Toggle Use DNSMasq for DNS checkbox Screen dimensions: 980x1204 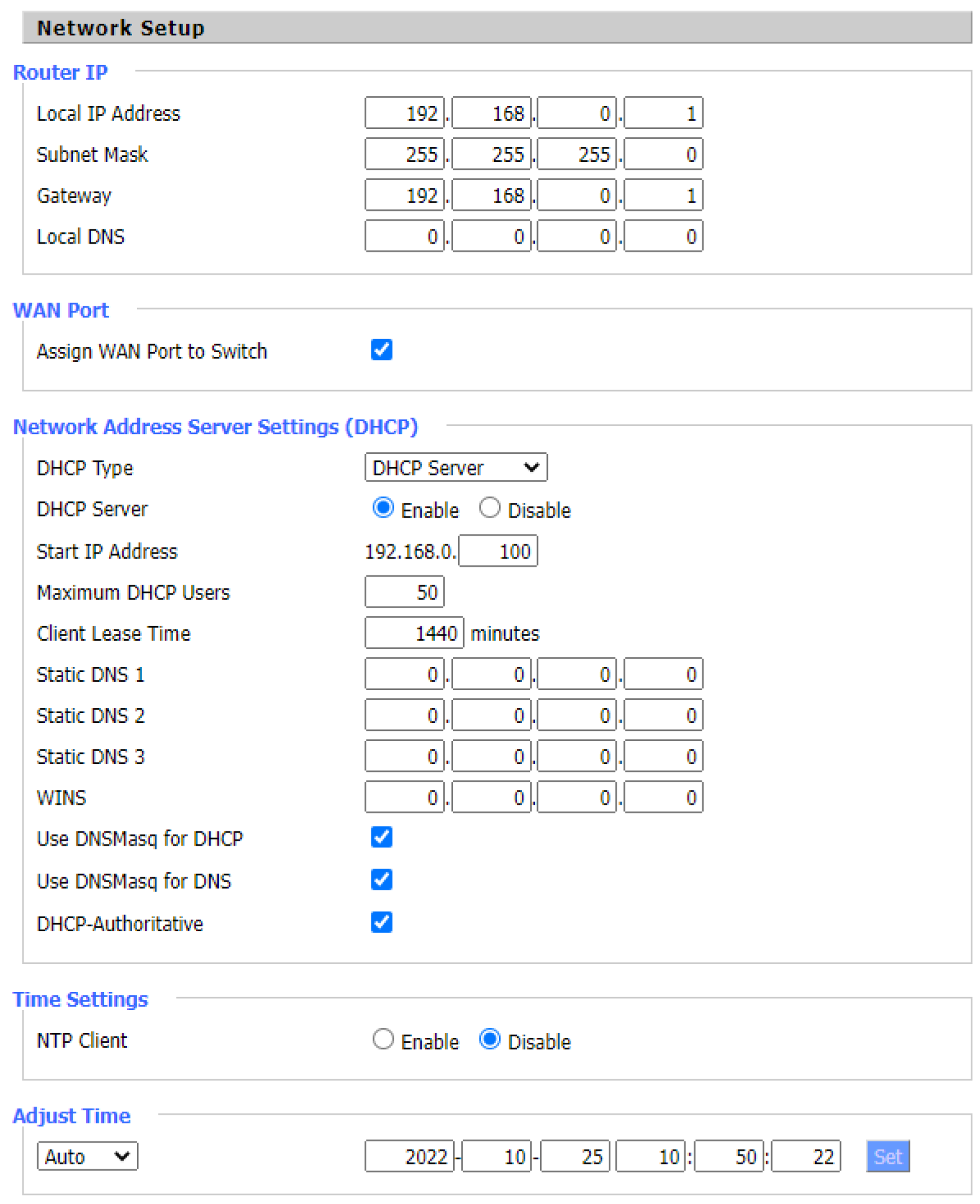pyautogui.click(x=381, y=880)
